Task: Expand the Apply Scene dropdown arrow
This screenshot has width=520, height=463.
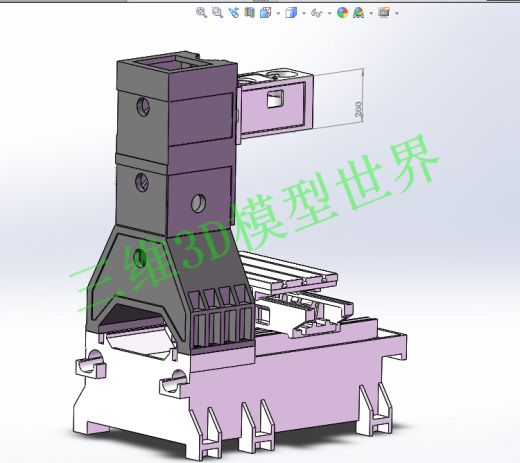Action: 371,14
